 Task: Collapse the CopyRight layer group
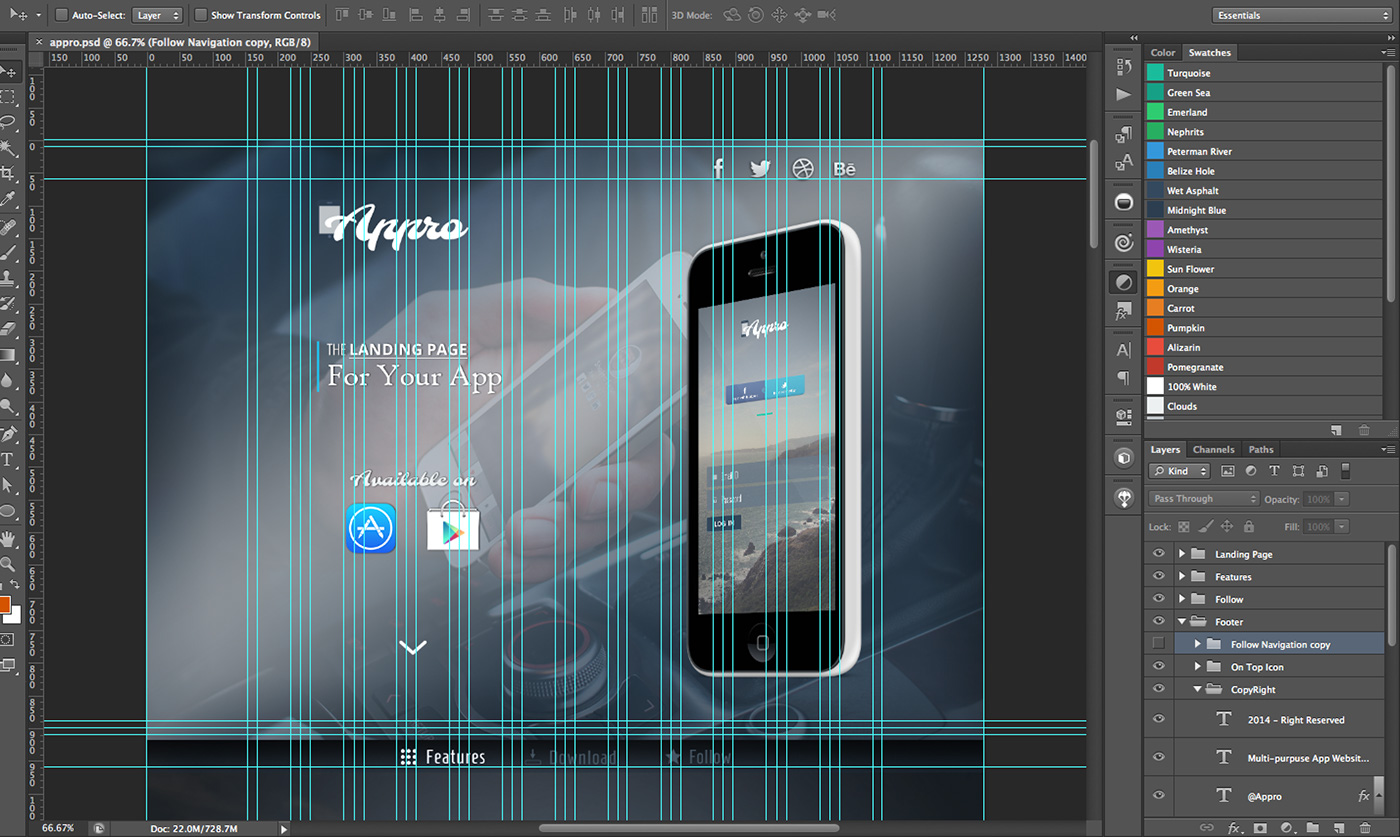point(1197,690)
